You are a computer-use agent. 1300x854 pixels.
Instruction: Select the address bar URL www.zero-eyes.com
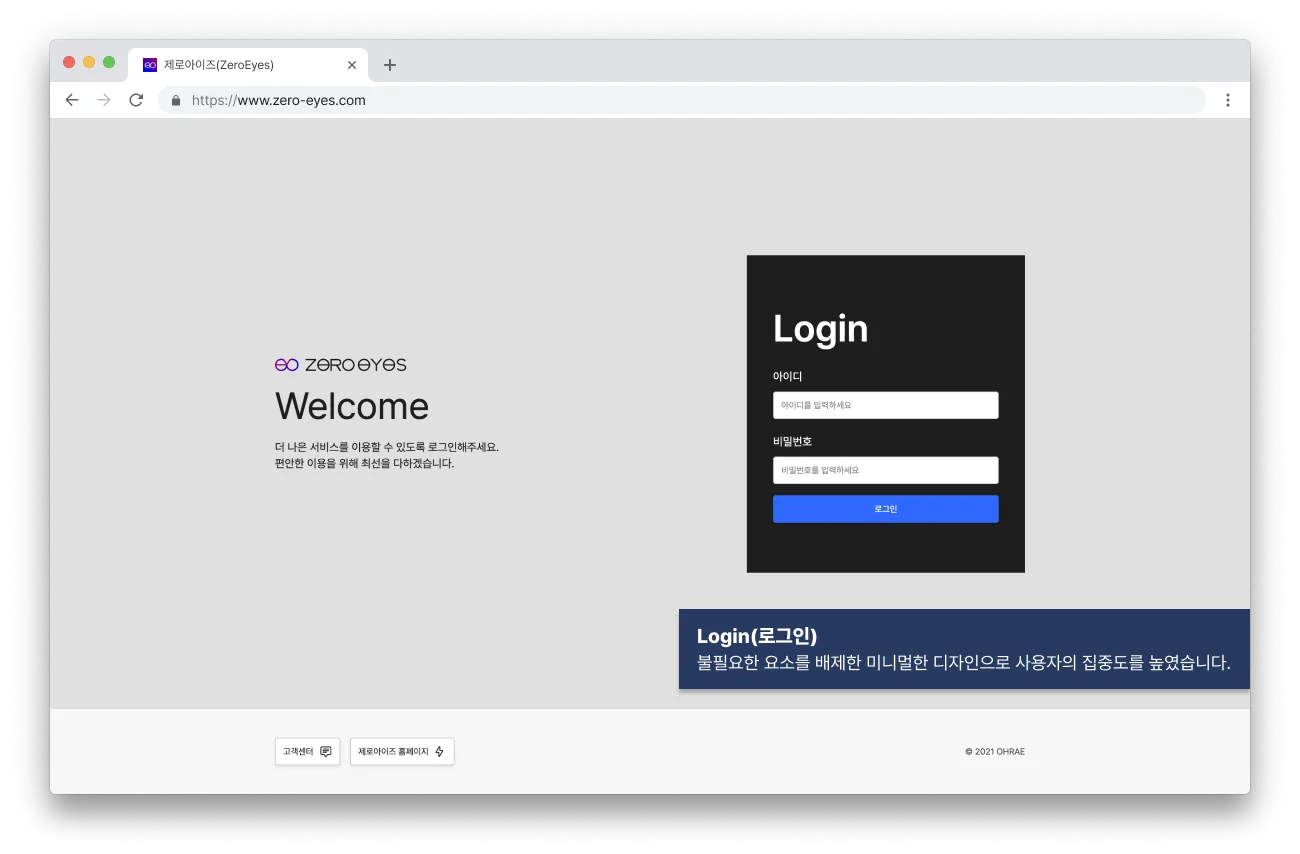(278, 100)
